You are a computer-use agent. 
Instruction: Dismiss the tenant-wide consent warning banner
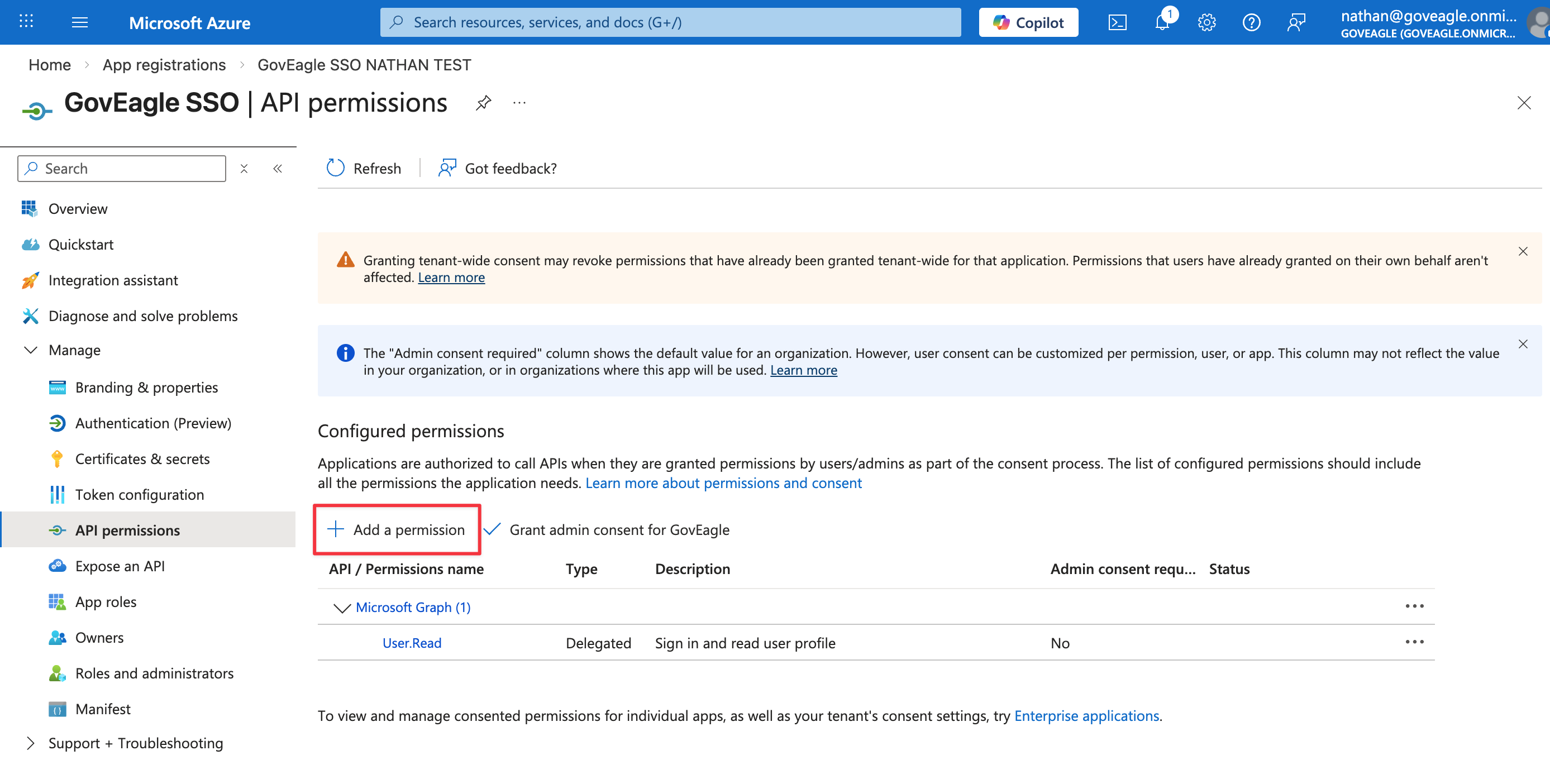click(x=1522, y=251)
